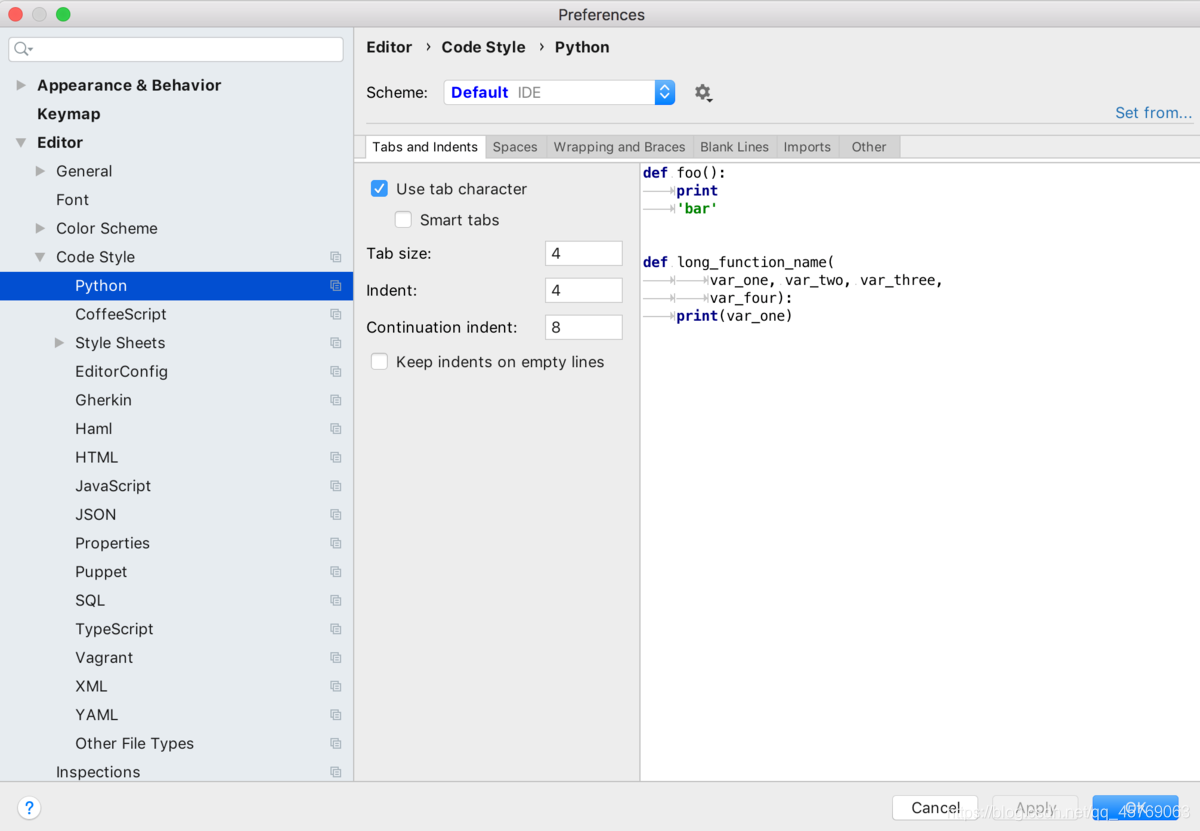Open the Other tab
Viewport: 1200px width, 831px height.
tap(869, 147)
